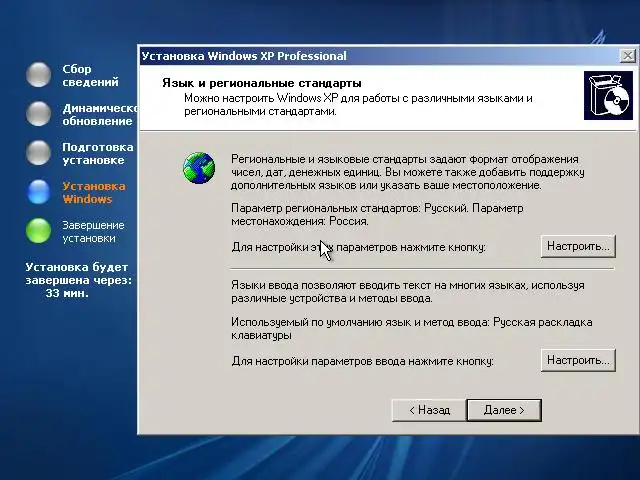Screen dimensions: 640x480
Task: Click the text about Русская раскладка клавиатуры
Action: click(412, 329)
